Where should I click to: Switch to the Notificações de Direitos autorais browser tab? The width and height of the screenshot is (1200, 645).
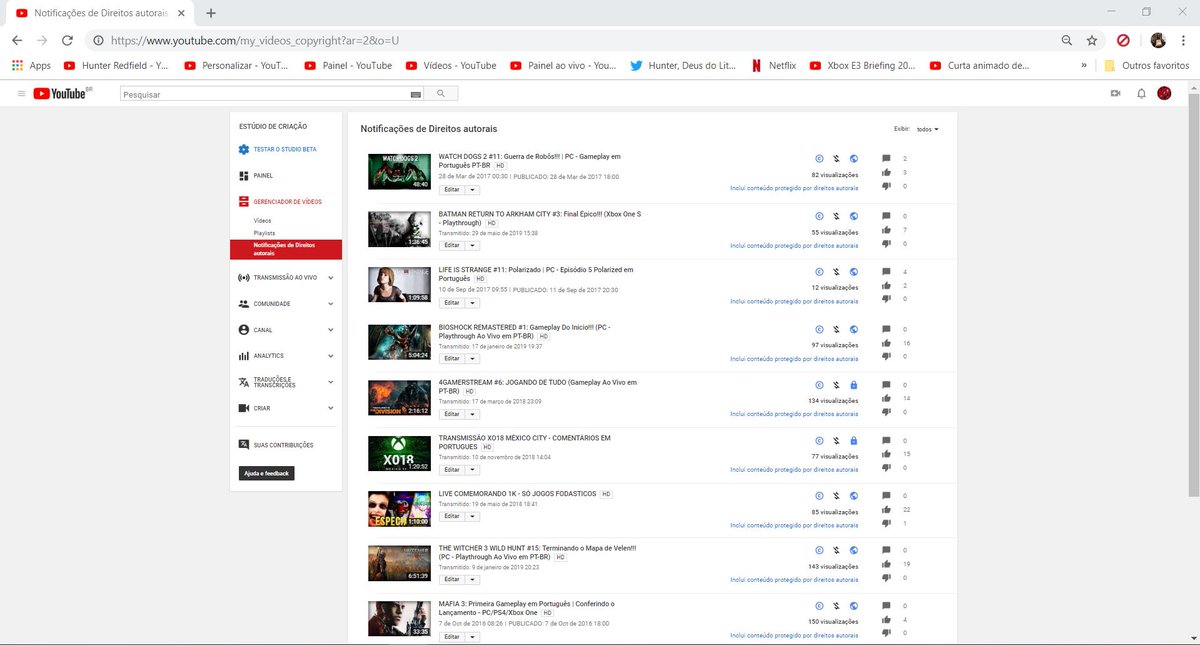(x=98, y=12)
